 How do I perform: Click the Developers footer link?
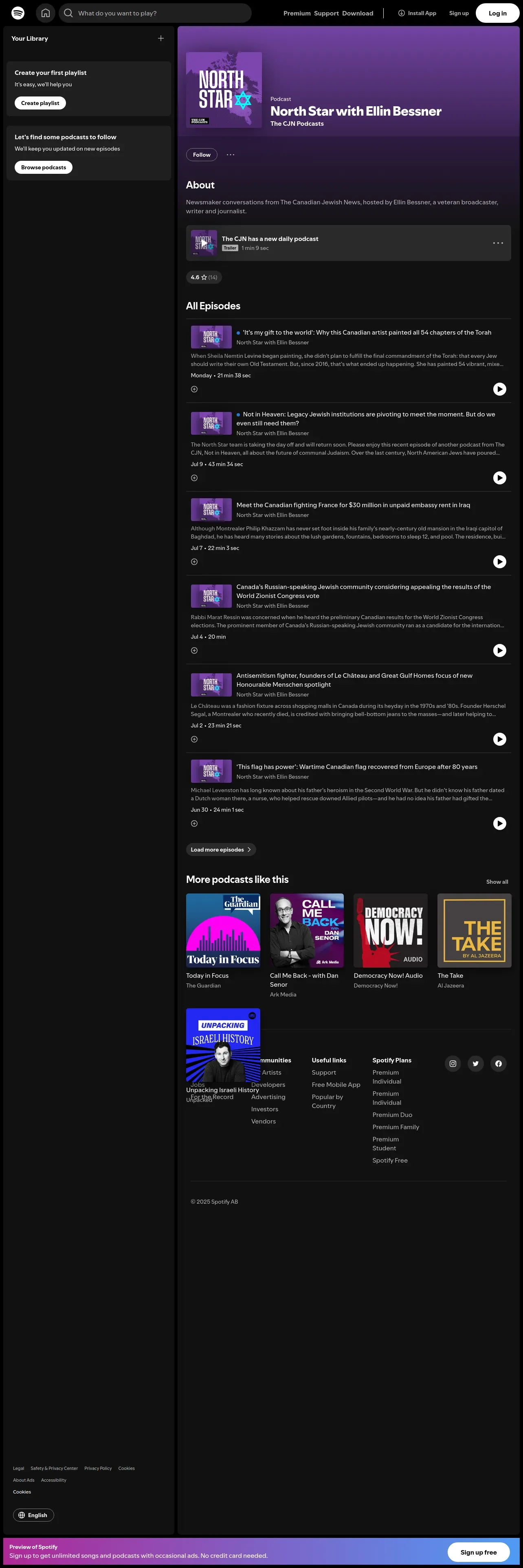point(268,1085)
